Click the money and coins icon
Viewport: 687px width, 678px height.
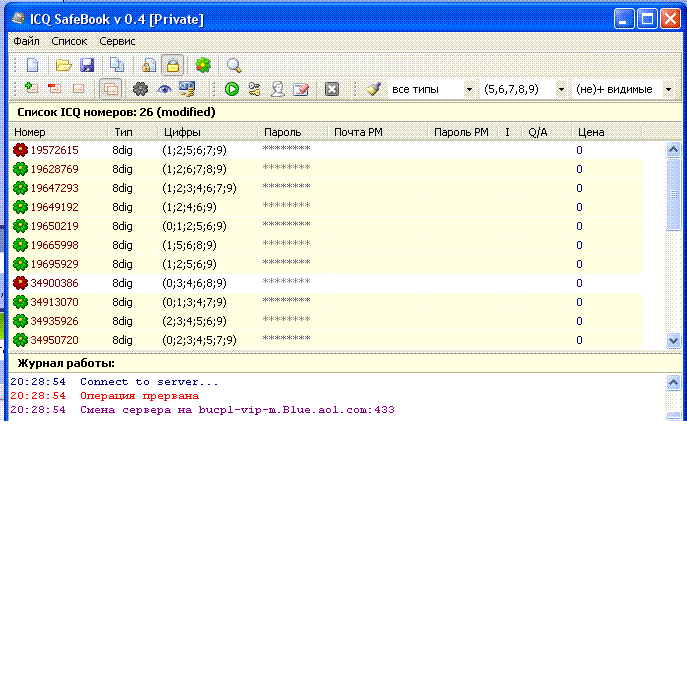coord(187,89)
